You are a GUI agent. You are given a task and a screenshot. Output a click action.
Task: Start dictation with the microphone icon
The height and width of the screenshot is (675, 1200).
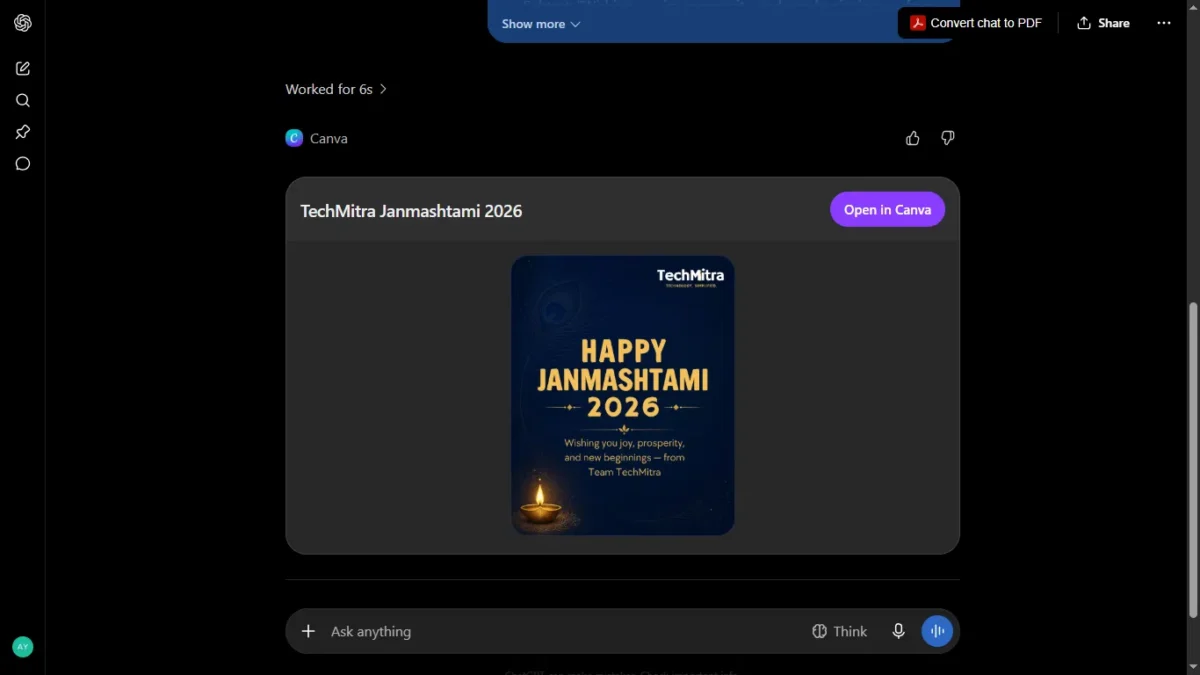click(899, 631)
